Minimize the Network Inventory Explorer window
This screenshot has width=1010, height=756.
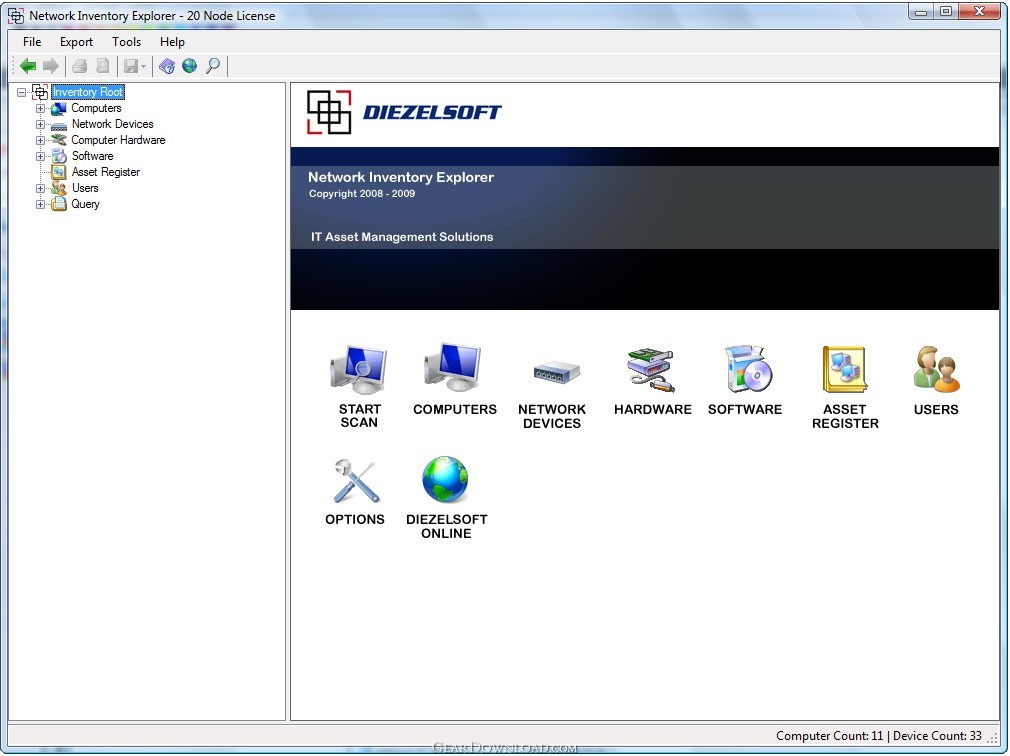(x=921, y=12)
